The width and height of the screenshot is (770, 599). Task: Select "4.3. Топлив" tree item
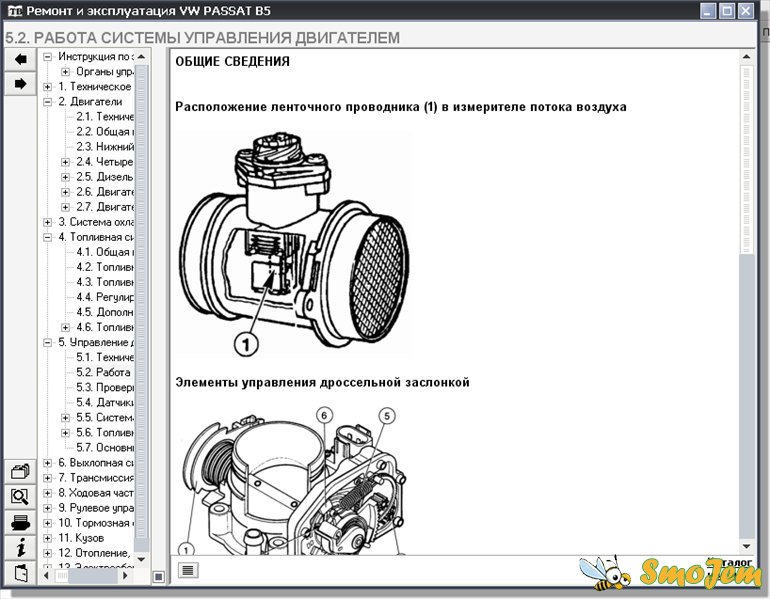click(105, 282)
